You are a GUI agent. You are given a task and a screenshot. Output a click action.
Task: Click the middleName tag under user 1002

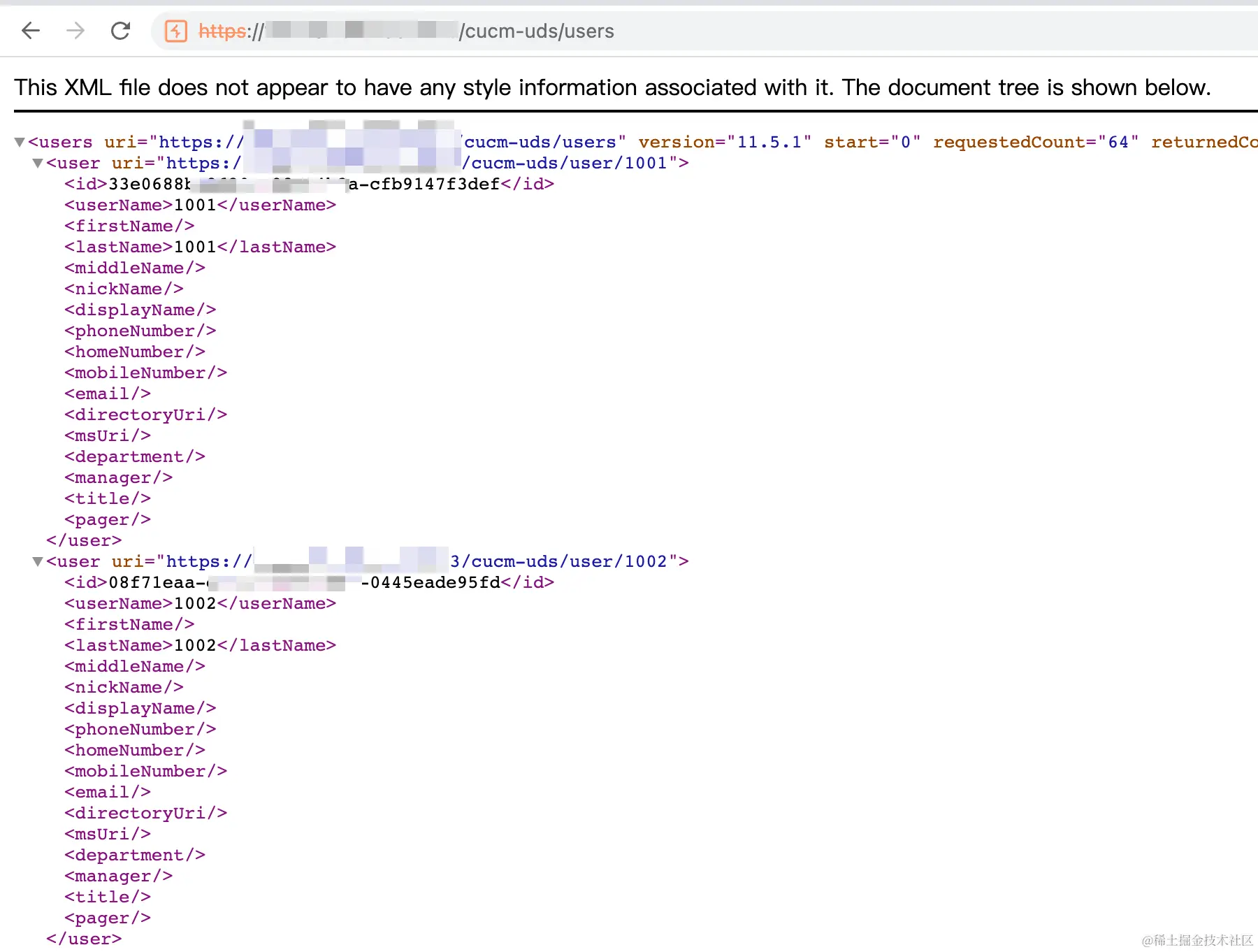click(x=135, y=667)
